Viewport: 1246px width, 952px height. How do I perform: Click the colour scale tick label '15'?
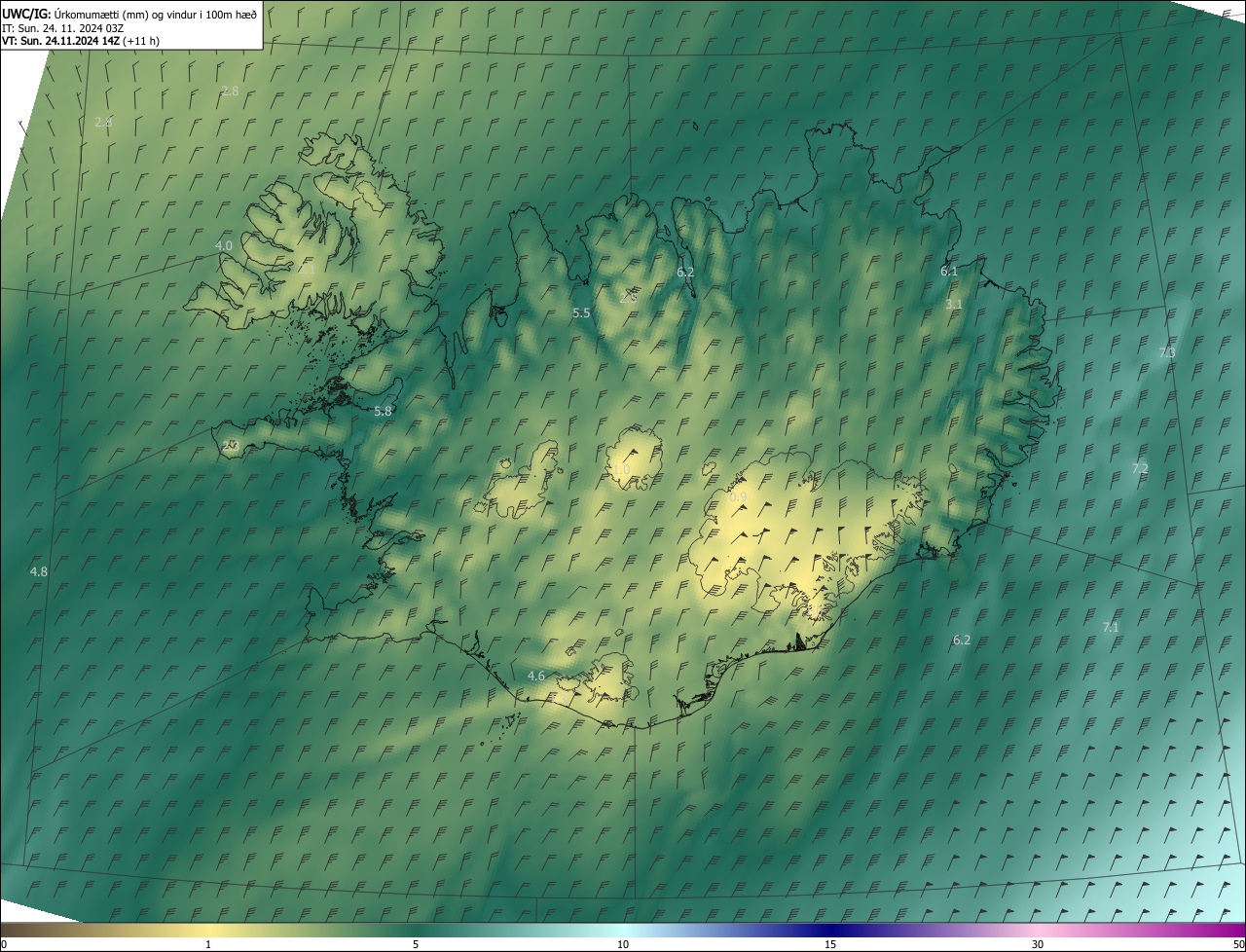pos(830,944)
